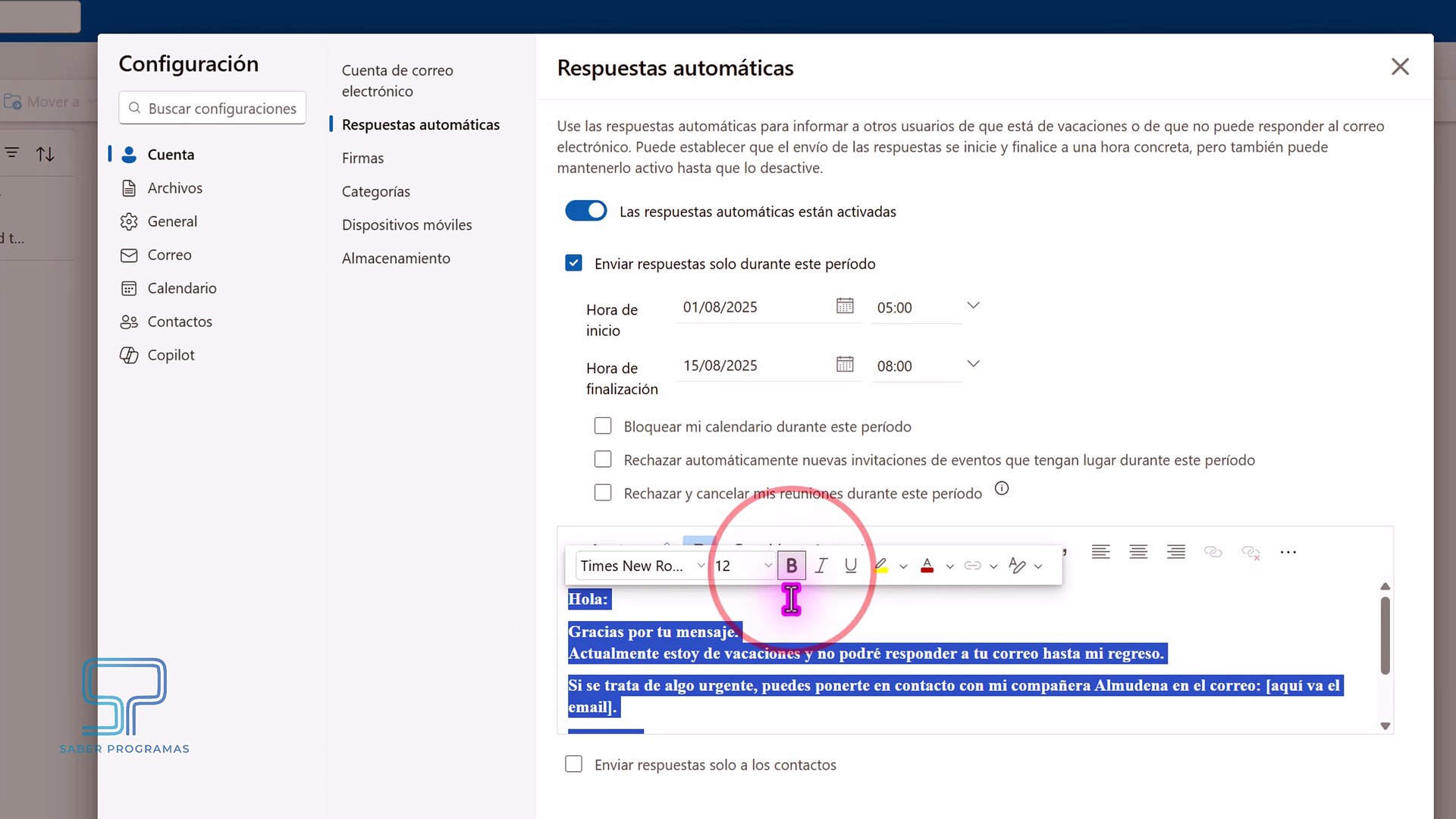Viewport: 1456px width, 819px height.
Task: Click the Buscar configuraciones search field
Action: click(x=221, y=108)
